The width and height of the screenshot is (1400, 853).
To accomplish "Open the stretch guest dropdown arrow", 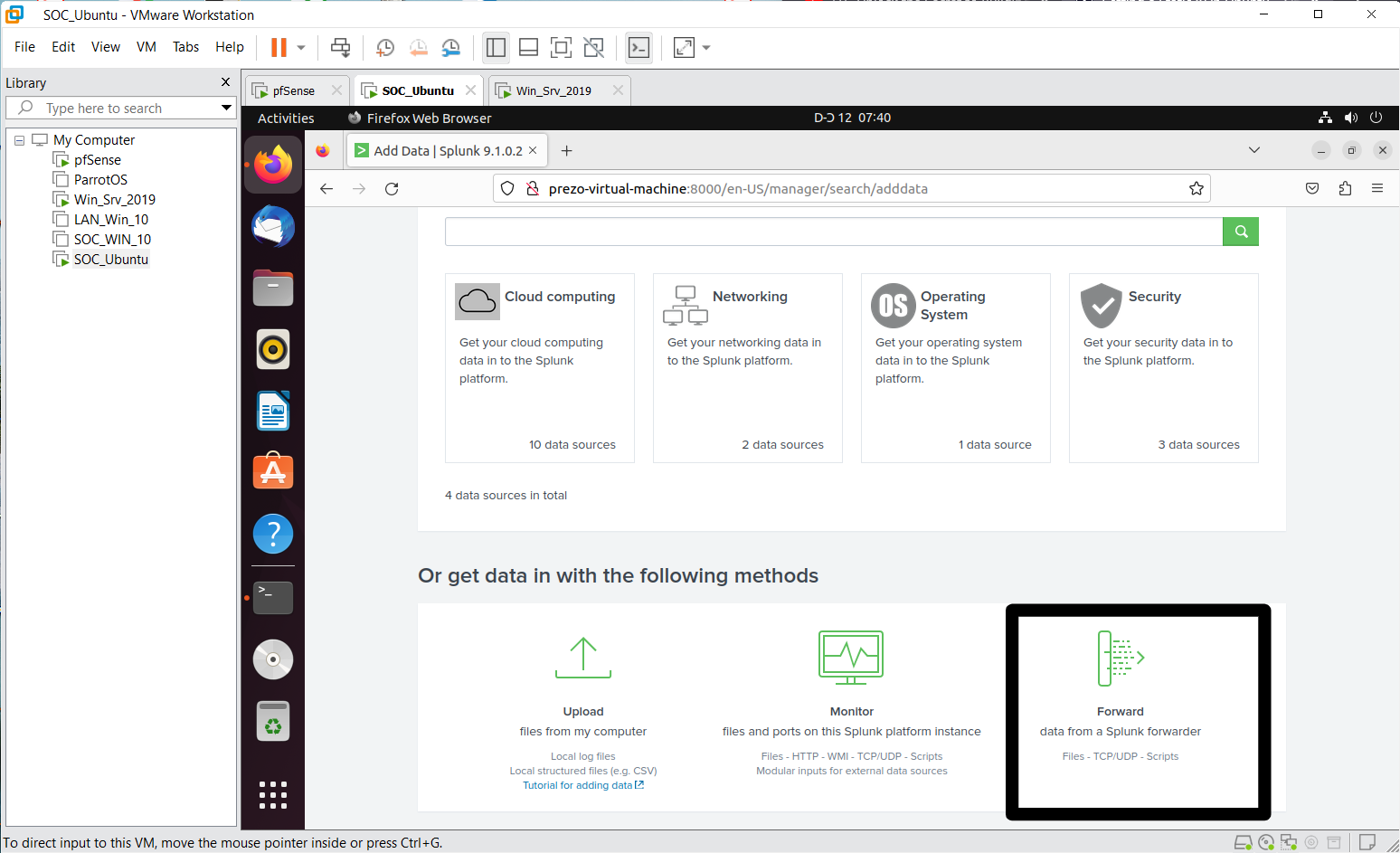I will 706,47.
